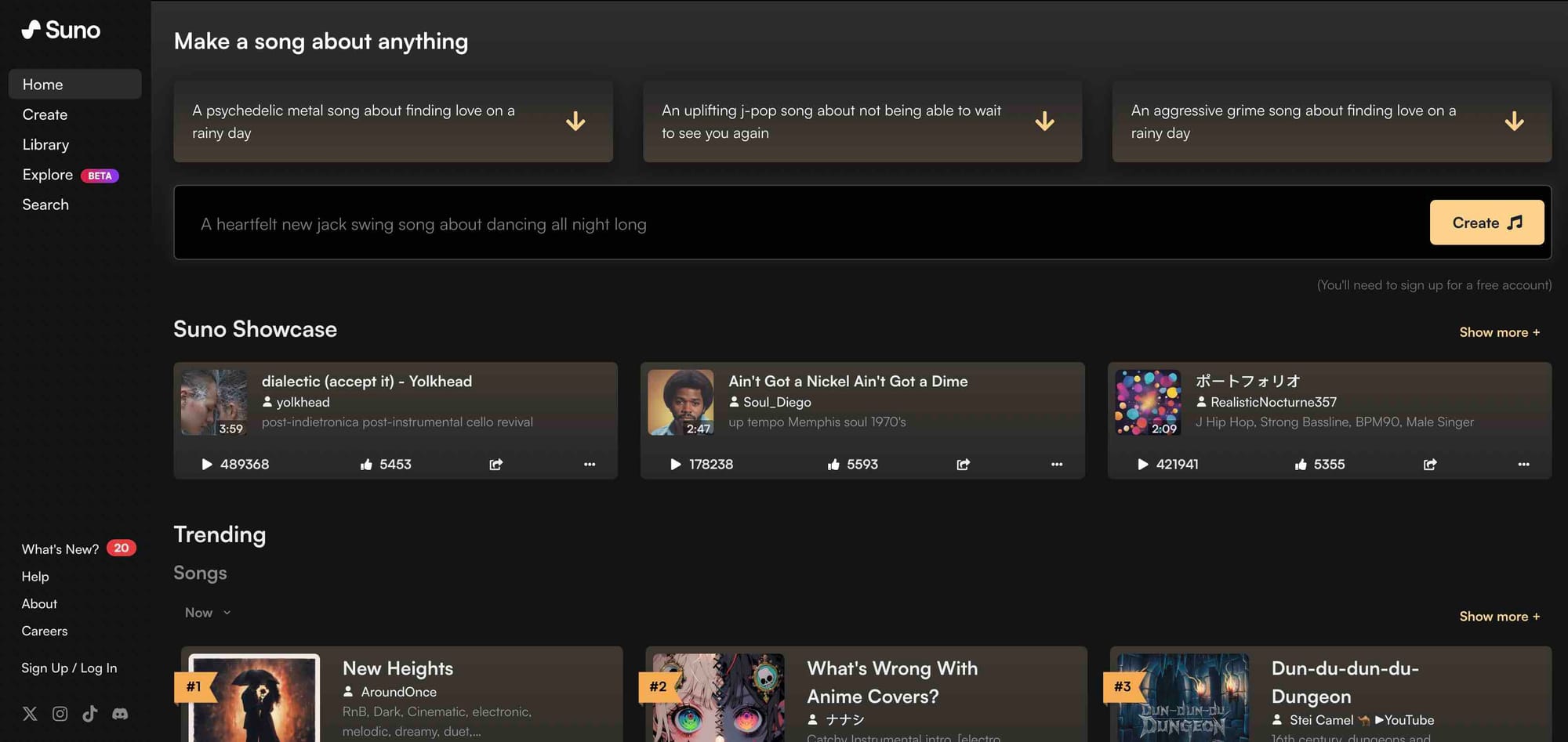Open the Now trending time filter dropdown

click(208, 613)
